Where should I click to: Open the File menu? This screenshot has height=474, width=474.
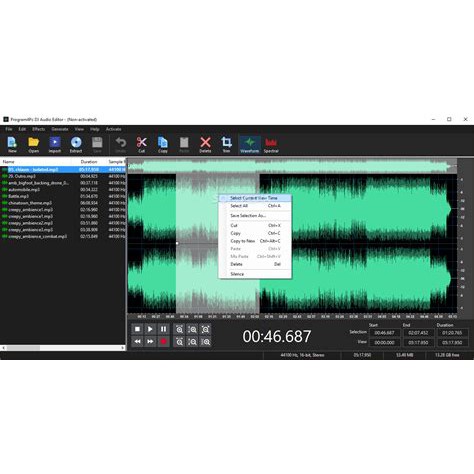click(9, 129)
